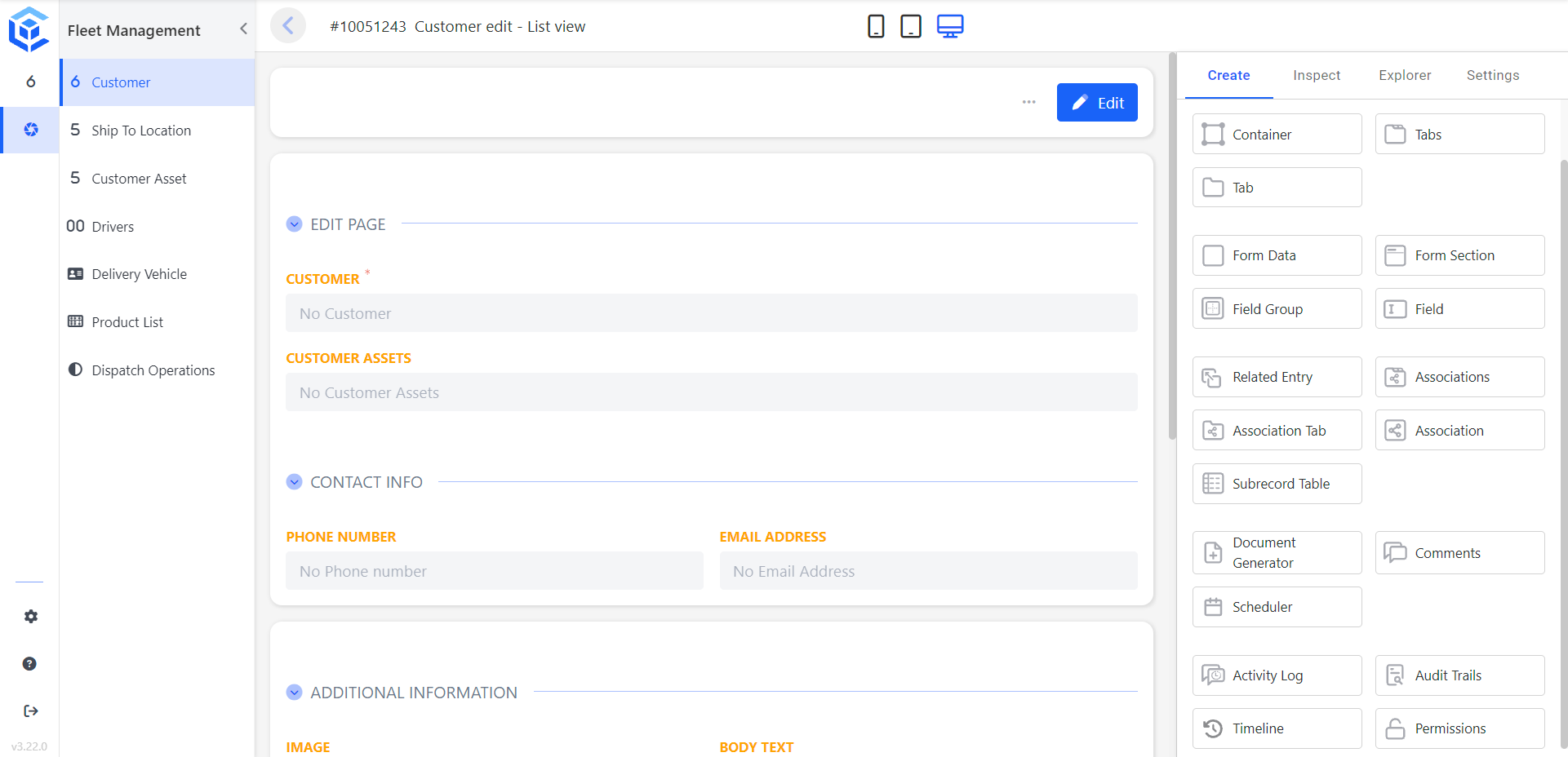Add a Scheduler component
Screen dimensions: 1568x757
tap(1277, 607)
